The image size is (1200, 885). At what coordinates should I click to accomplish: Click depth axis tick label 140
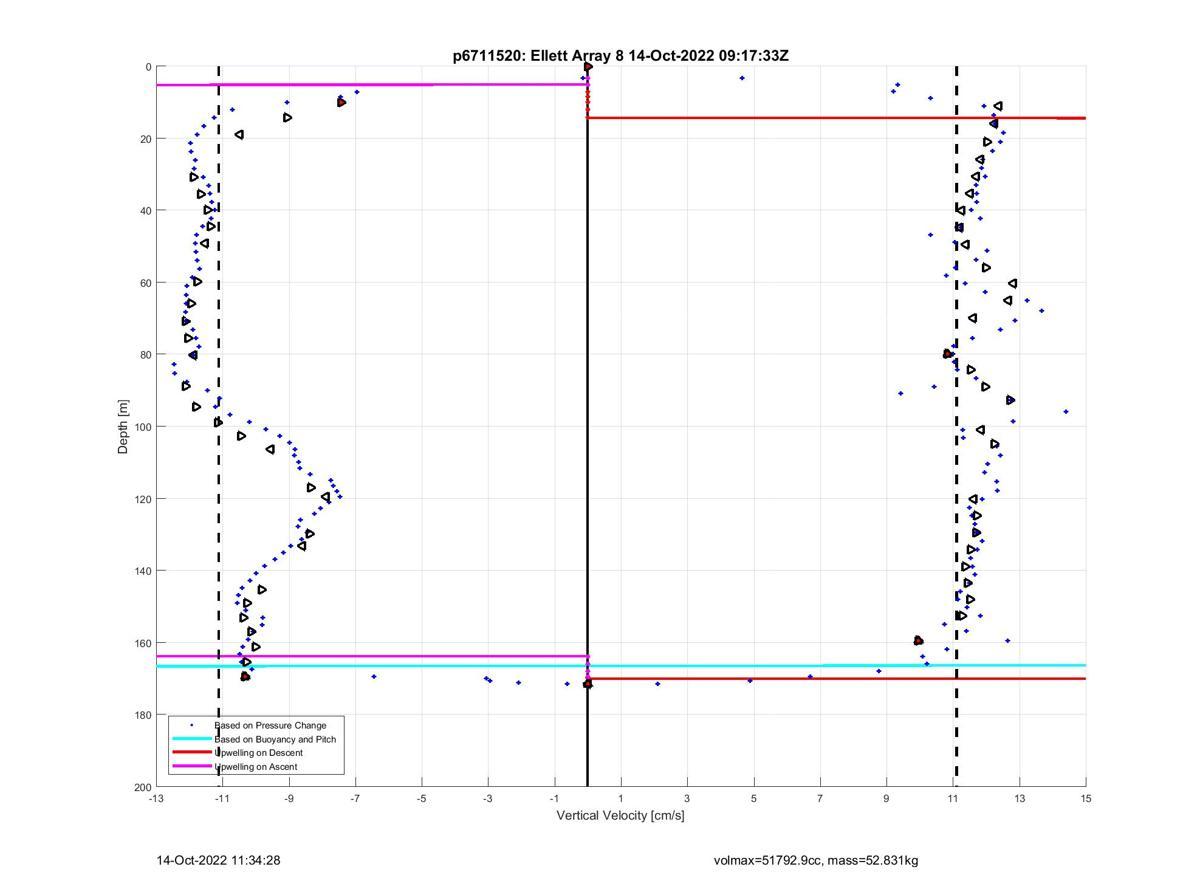(142, 571)
